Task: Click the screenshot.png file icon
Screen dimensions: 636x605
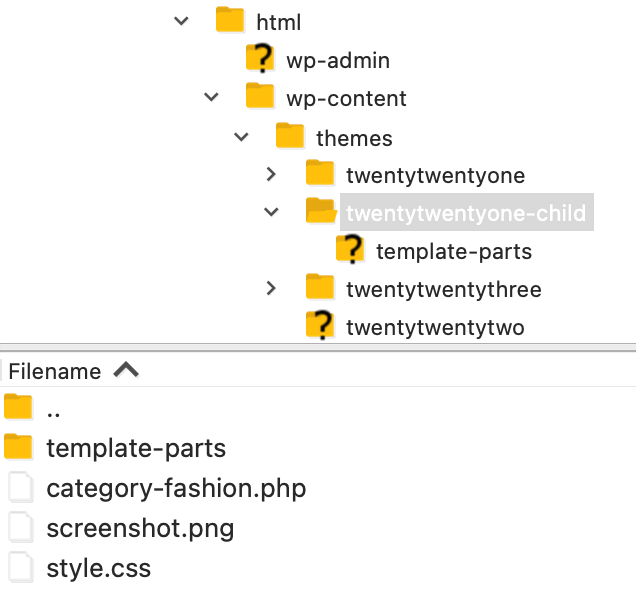Action: click(19, 528)
